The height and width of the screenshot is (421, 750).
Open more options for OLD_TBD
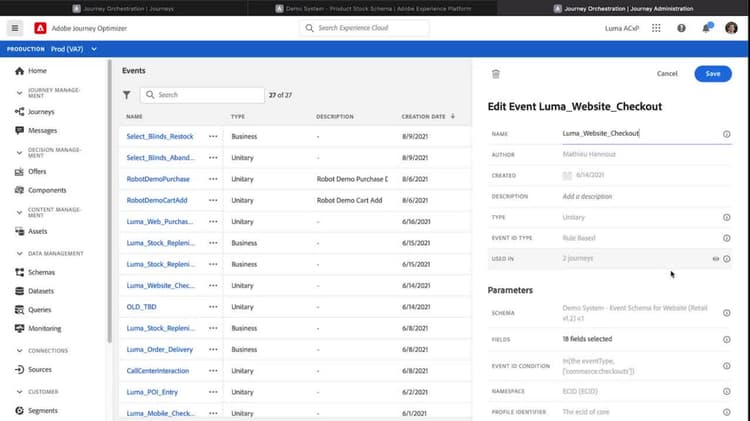click(x=213, y=307)
